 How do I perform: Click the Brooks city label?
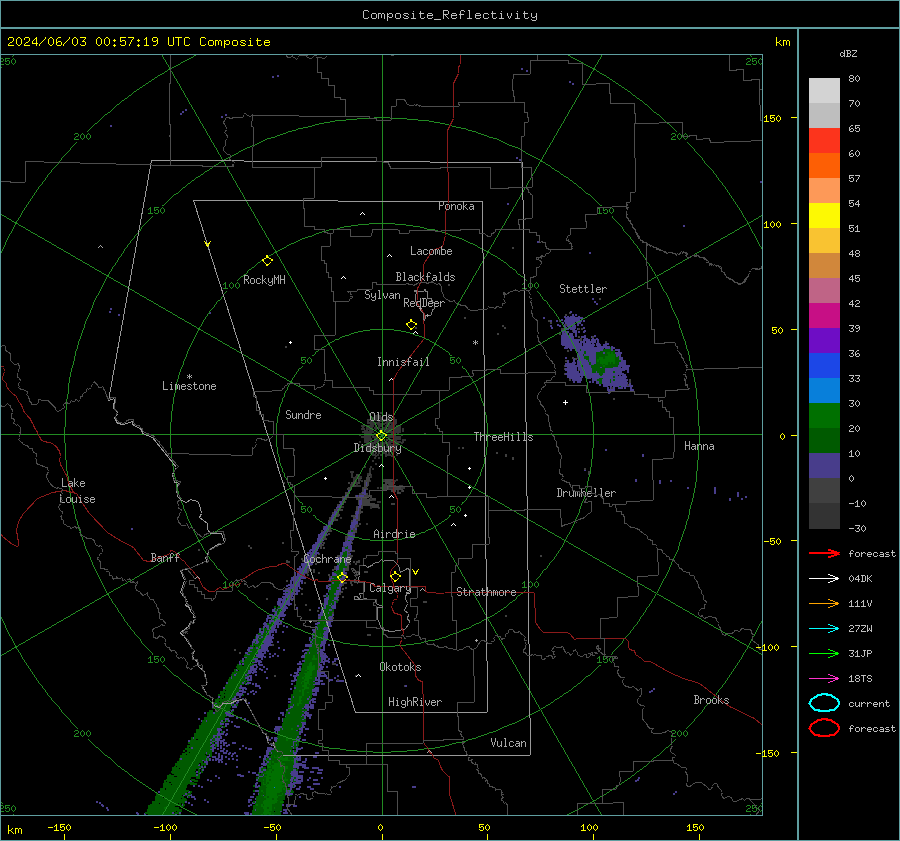[x=711, y=700]
